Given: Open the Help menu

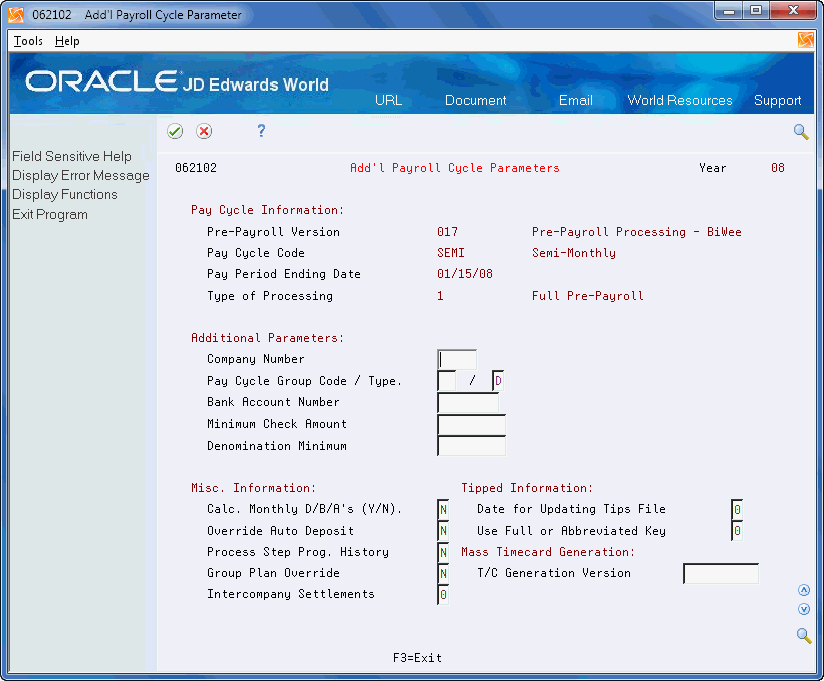Looking at the screenshot, I should [67, 41].
